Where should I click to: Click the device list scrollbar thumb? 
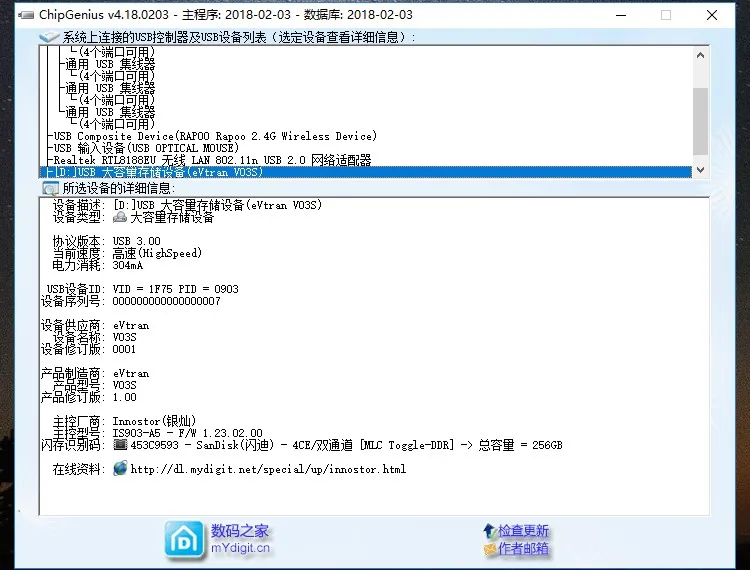pyautogui.click(x=700, y=121)
